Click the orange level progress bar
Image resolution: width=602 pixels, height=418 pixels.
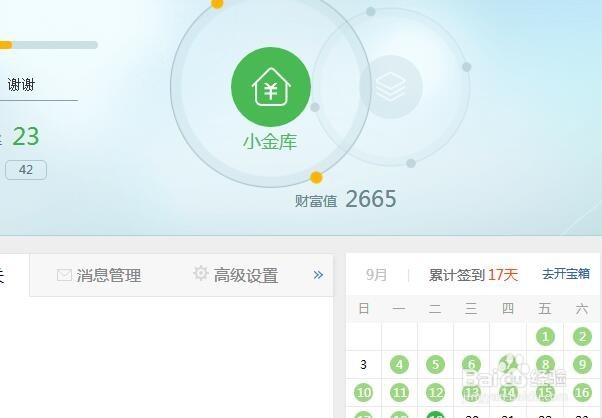[x=48, y=45]
